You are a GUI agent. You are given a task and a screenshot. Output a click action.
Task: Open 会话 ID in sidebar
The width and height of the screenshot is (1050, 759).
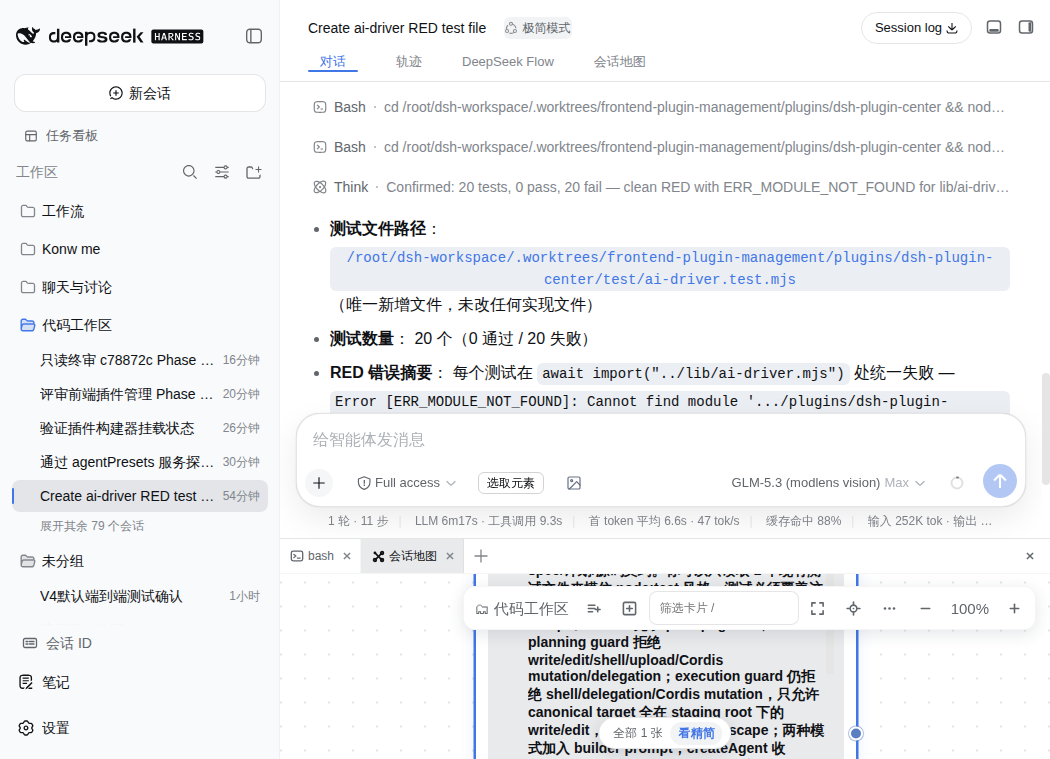coord(58,644)
